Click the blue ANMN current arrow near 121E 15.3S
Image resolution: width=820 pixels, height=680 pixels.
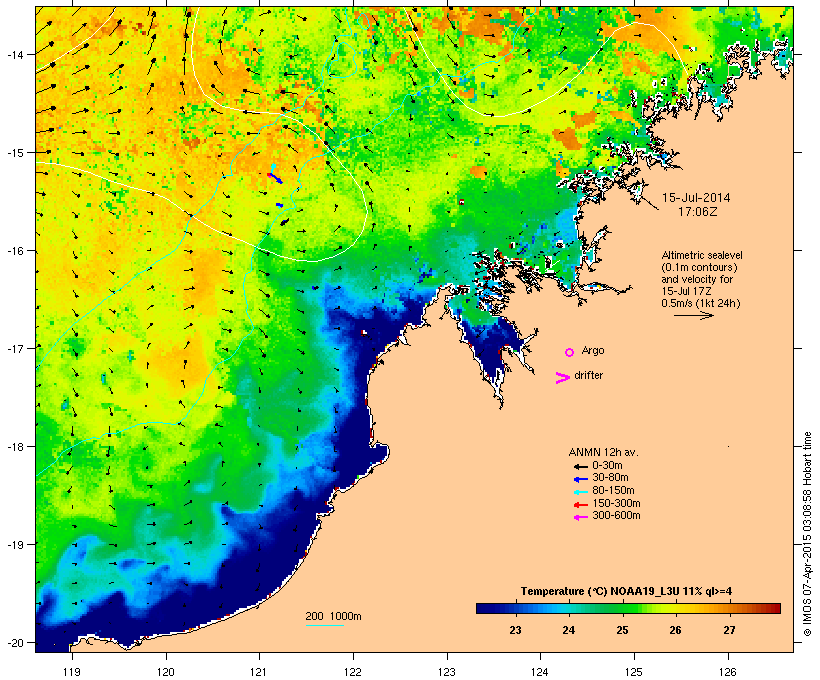pos(277,178)
